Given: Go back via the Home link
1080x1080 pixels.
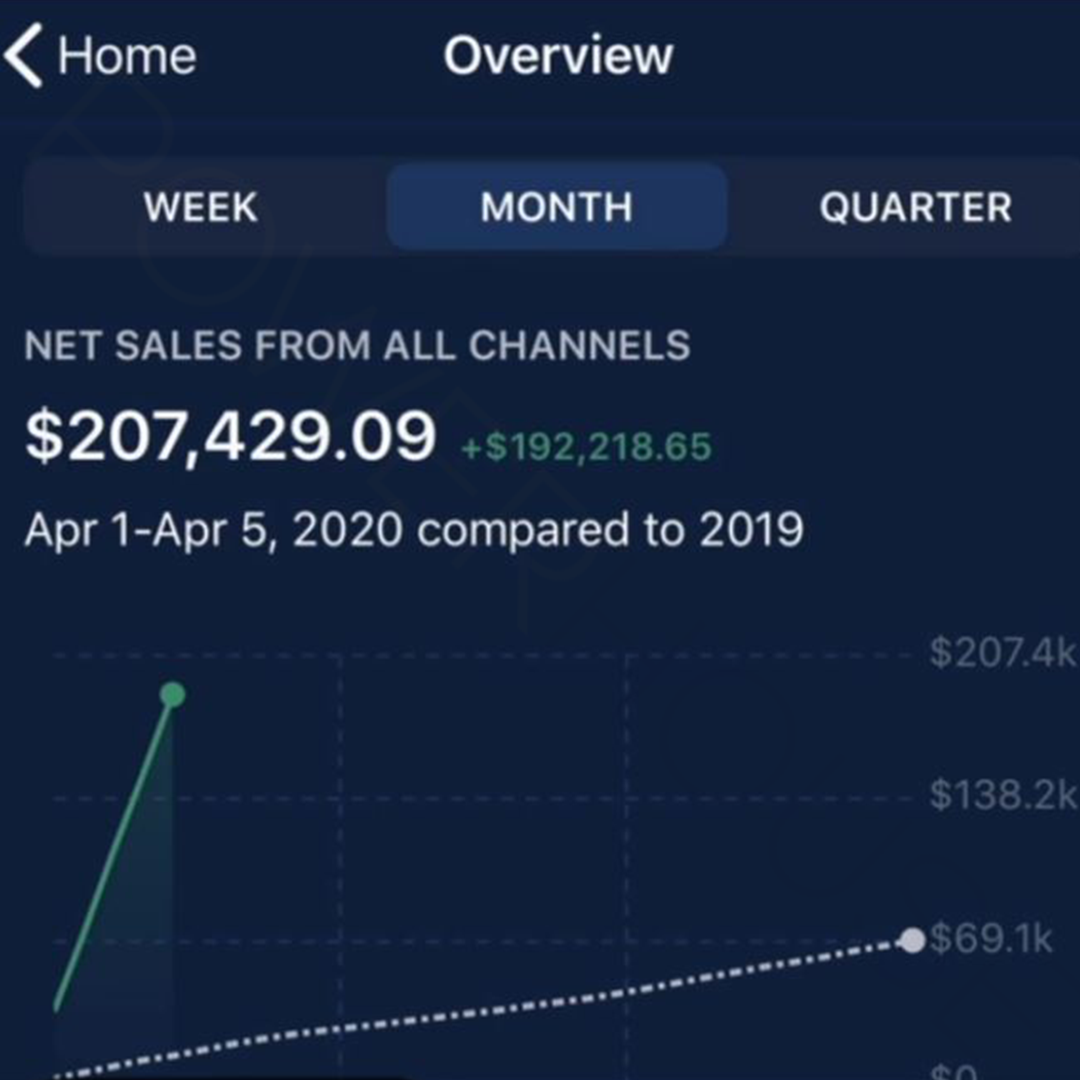Looking at the screenshot, I should pyautogui.click(x=126, y=56).
